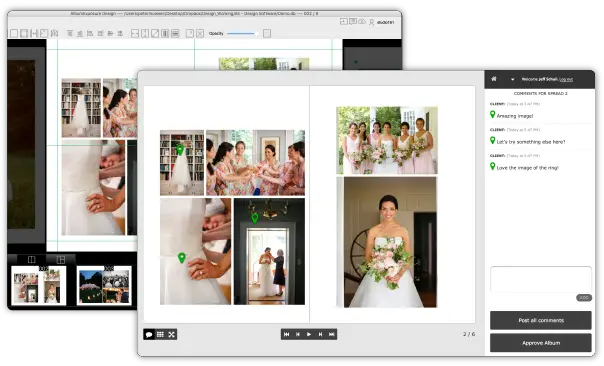Switch to the layout templates tab in design window
This screenshot has height=366, width=604.
point(61,259)
